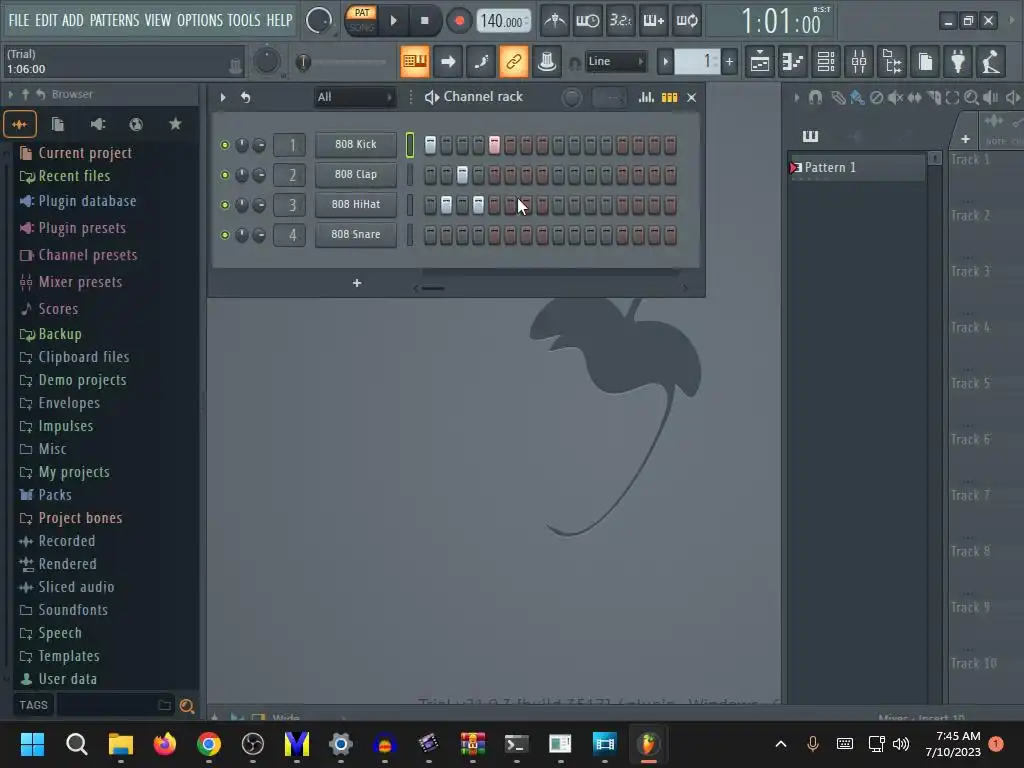Click the Windows Start button
1024x768 pixels.
[x=32, y=744]
